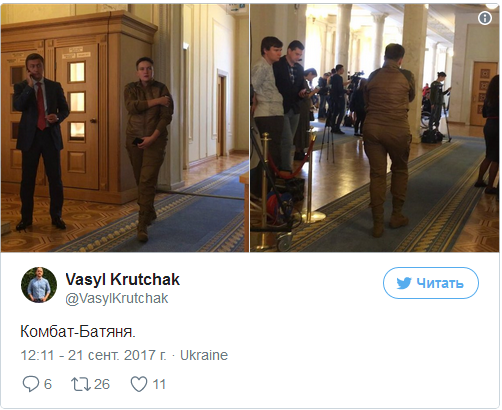Click the tweet text Комбат-Батяня
502x410 pixels.
point(78,332)
